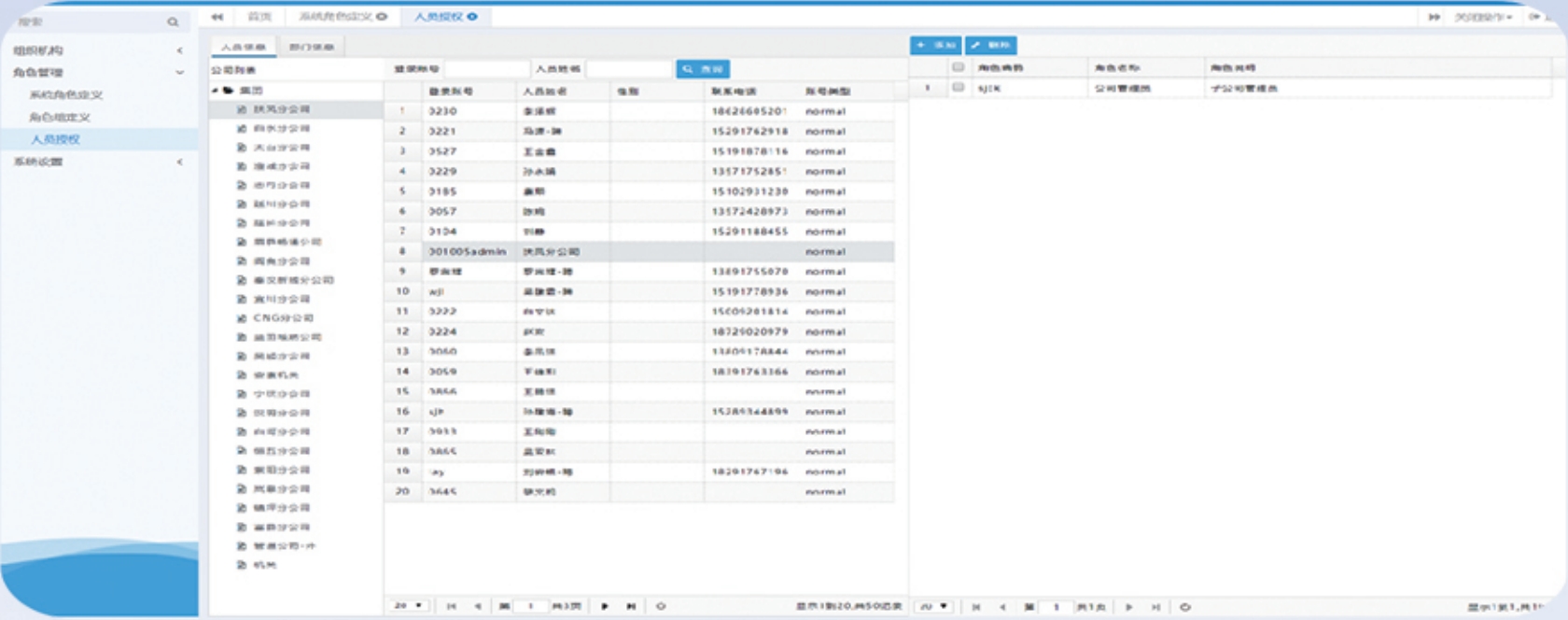The width and height of the screenshot is (1568, 620).
Task: Select 扶风分公司 in the company tree
Action: click(x=282, y=109)
